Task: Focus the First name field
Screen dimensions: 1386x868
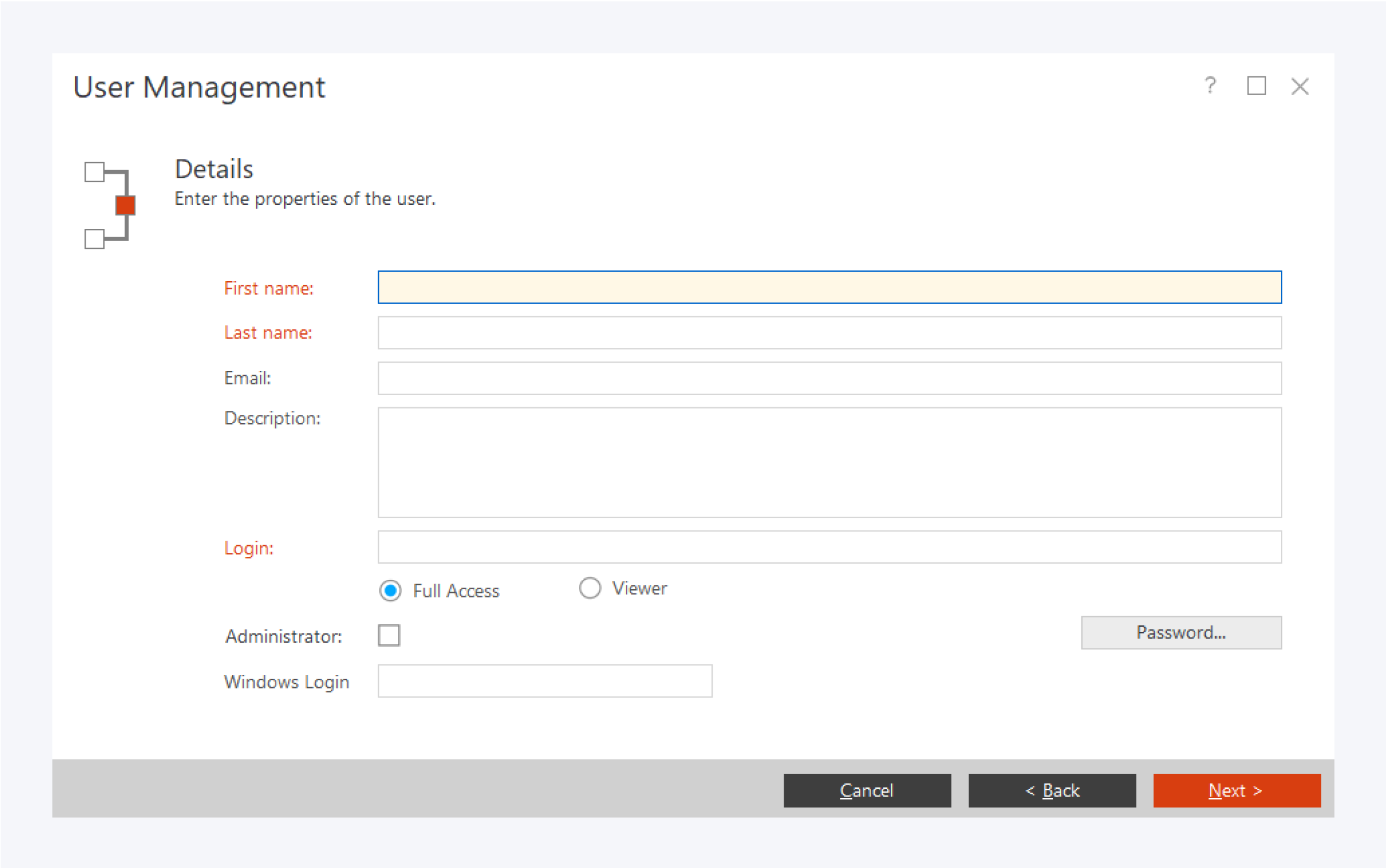Action: pos(829,288)
